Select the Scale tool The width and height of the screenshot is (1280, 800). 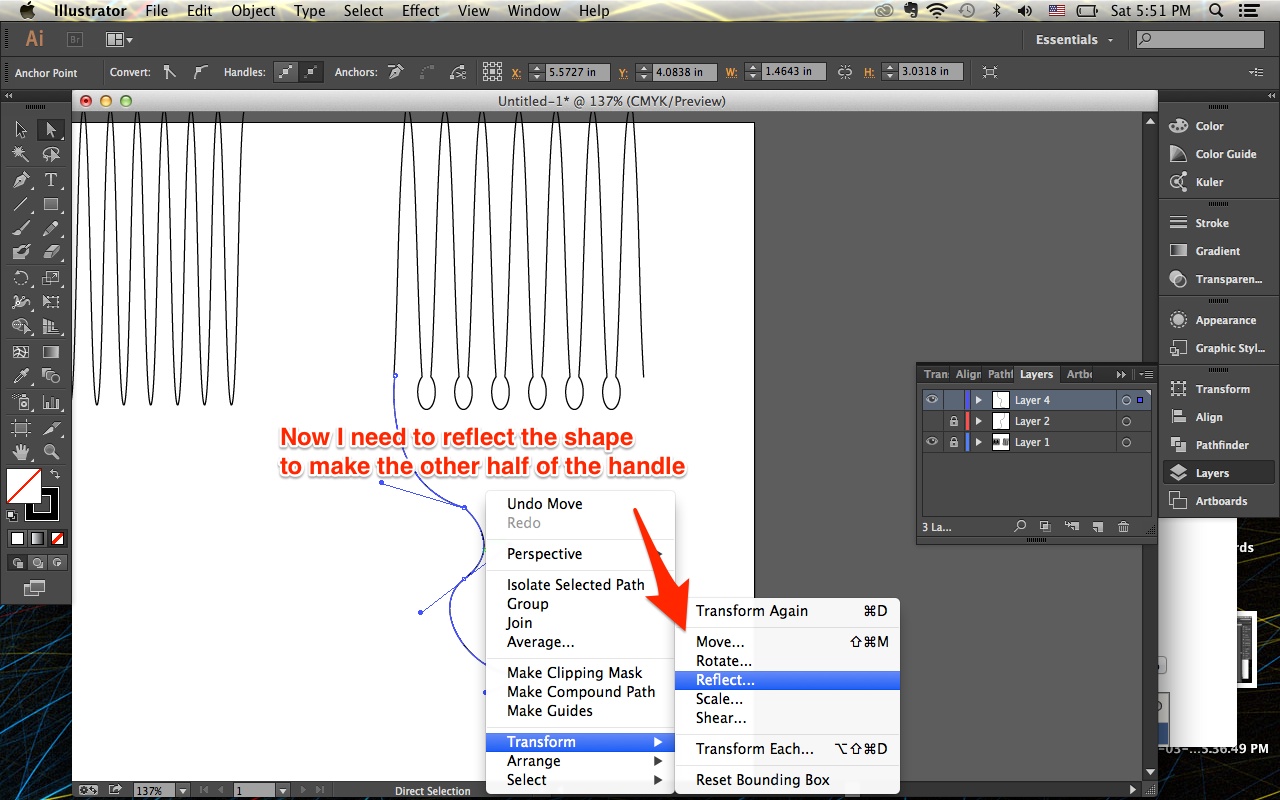(x=51, y=278)
